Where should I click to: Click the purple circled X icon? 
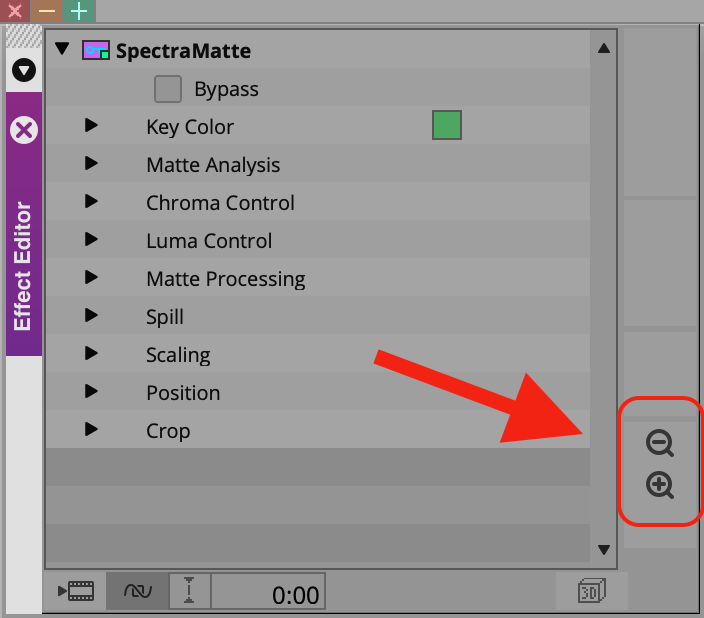(x=24, y=130)
